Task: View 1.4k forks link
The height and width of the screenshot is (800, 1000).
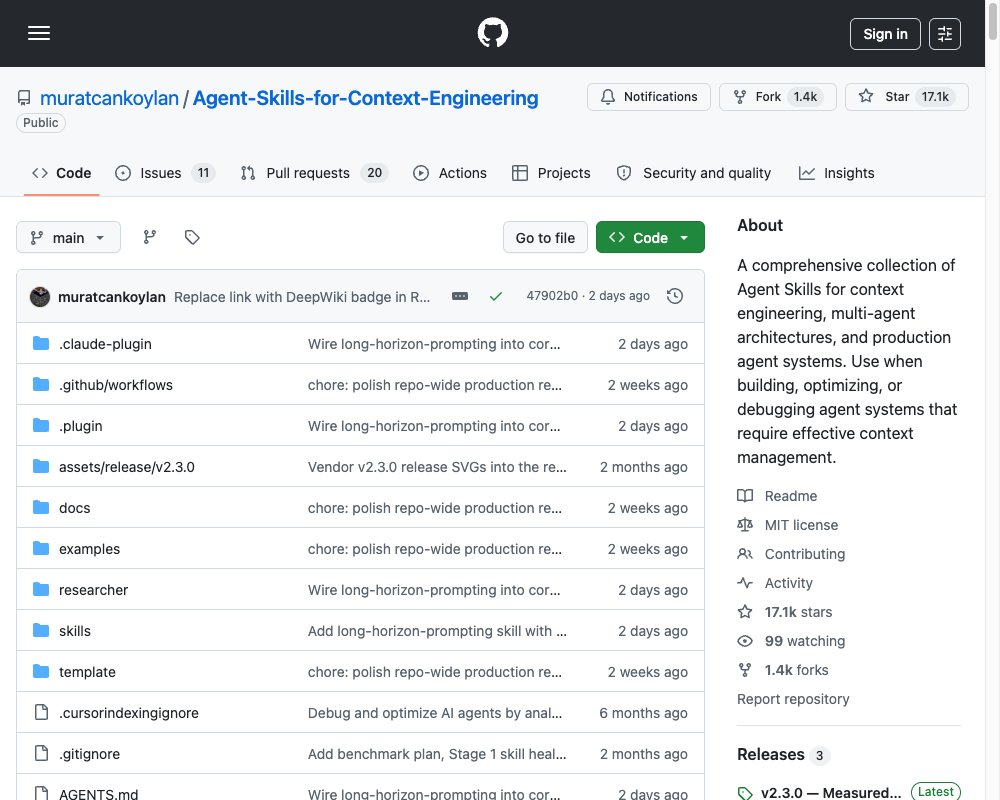Action: point(797,670)
